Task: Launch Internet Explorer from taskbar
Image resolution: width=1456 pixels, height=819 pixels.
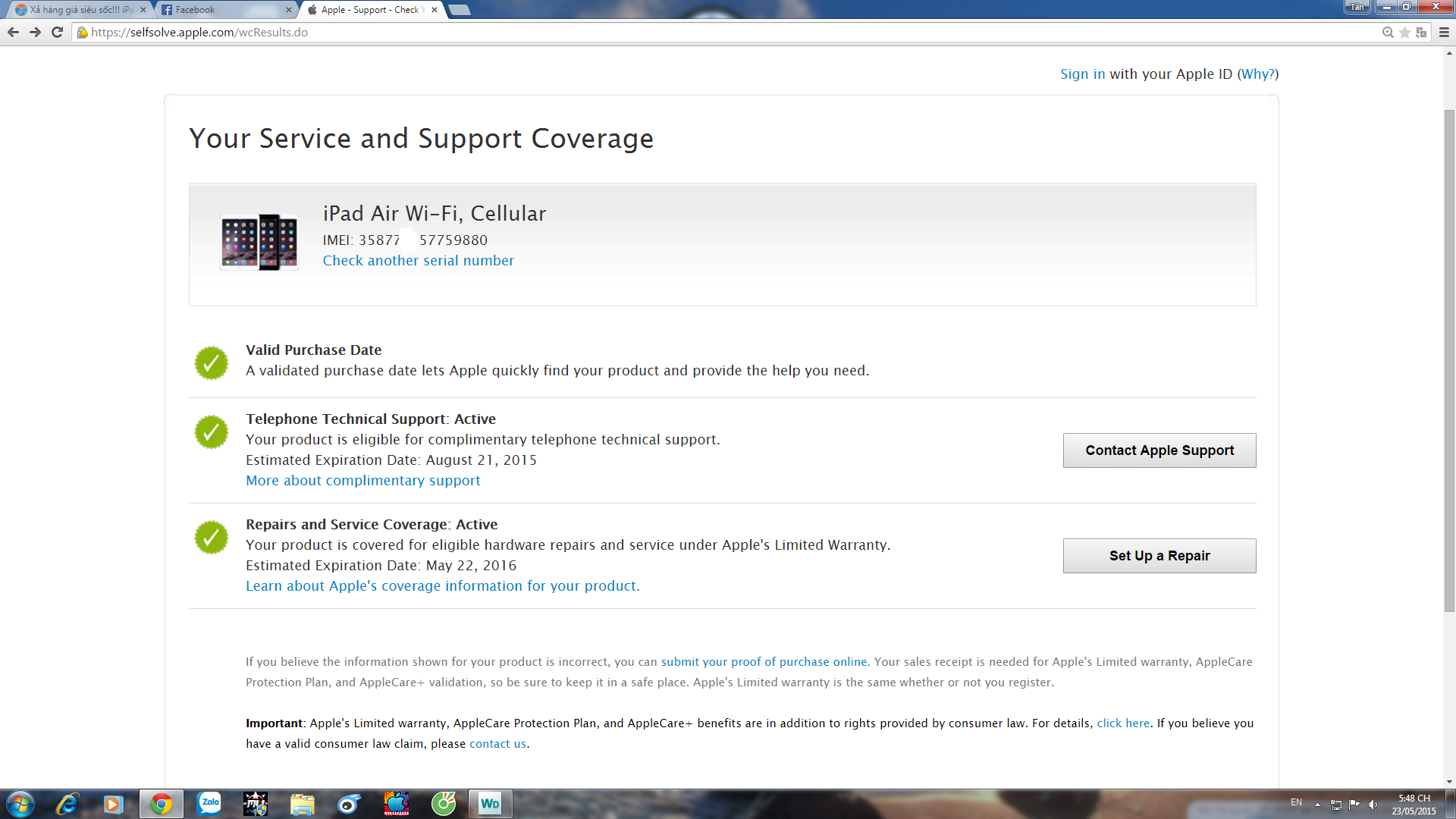Action: [67, 804]
